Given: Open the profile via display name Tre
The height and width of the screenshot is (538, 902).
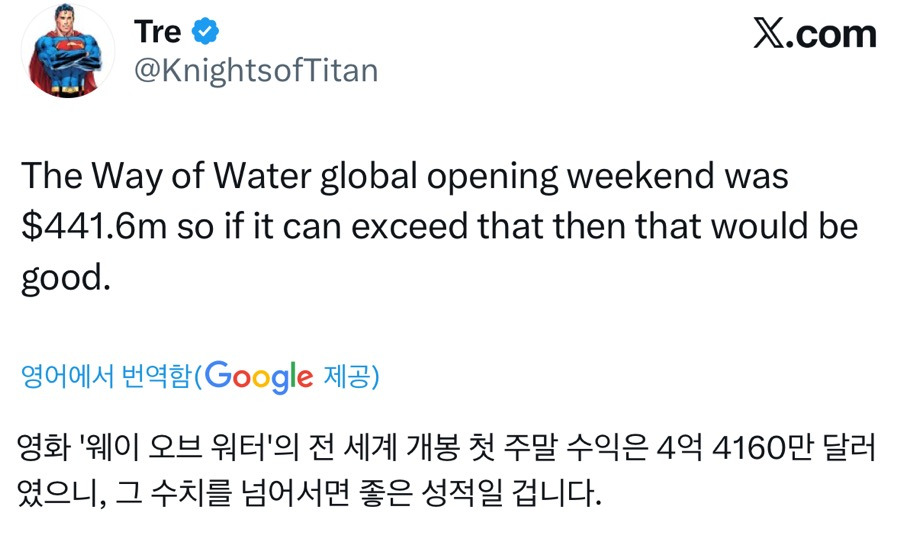Looking at the screenshot, I should pos(157,32).
